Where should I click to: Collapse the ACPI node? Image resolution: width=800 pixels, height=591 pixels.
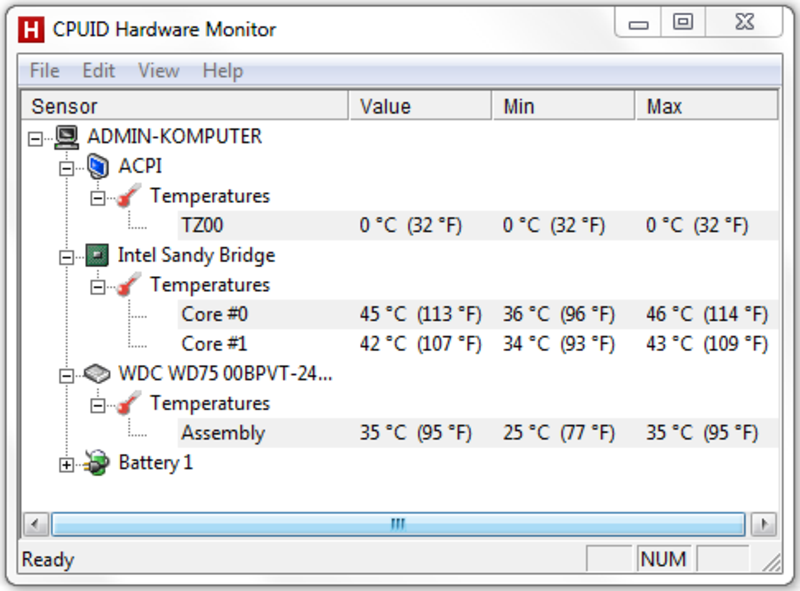tap(66, 168)
